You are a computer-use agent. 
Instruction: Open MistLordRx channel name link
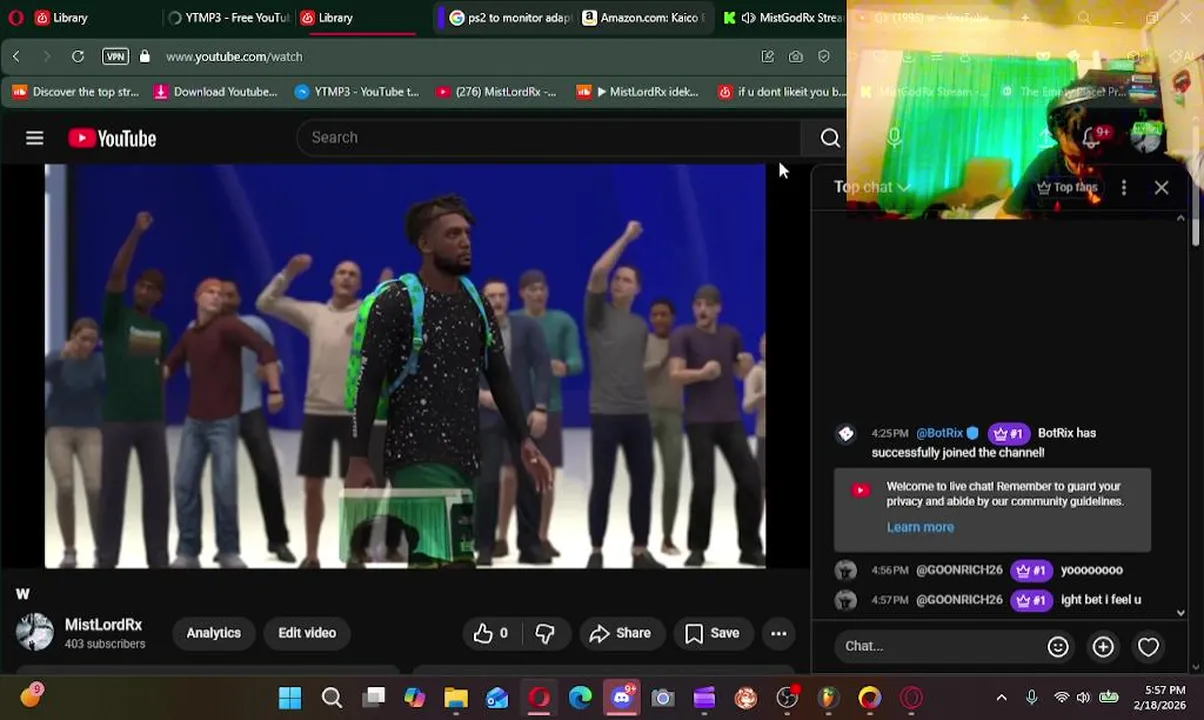103,624
